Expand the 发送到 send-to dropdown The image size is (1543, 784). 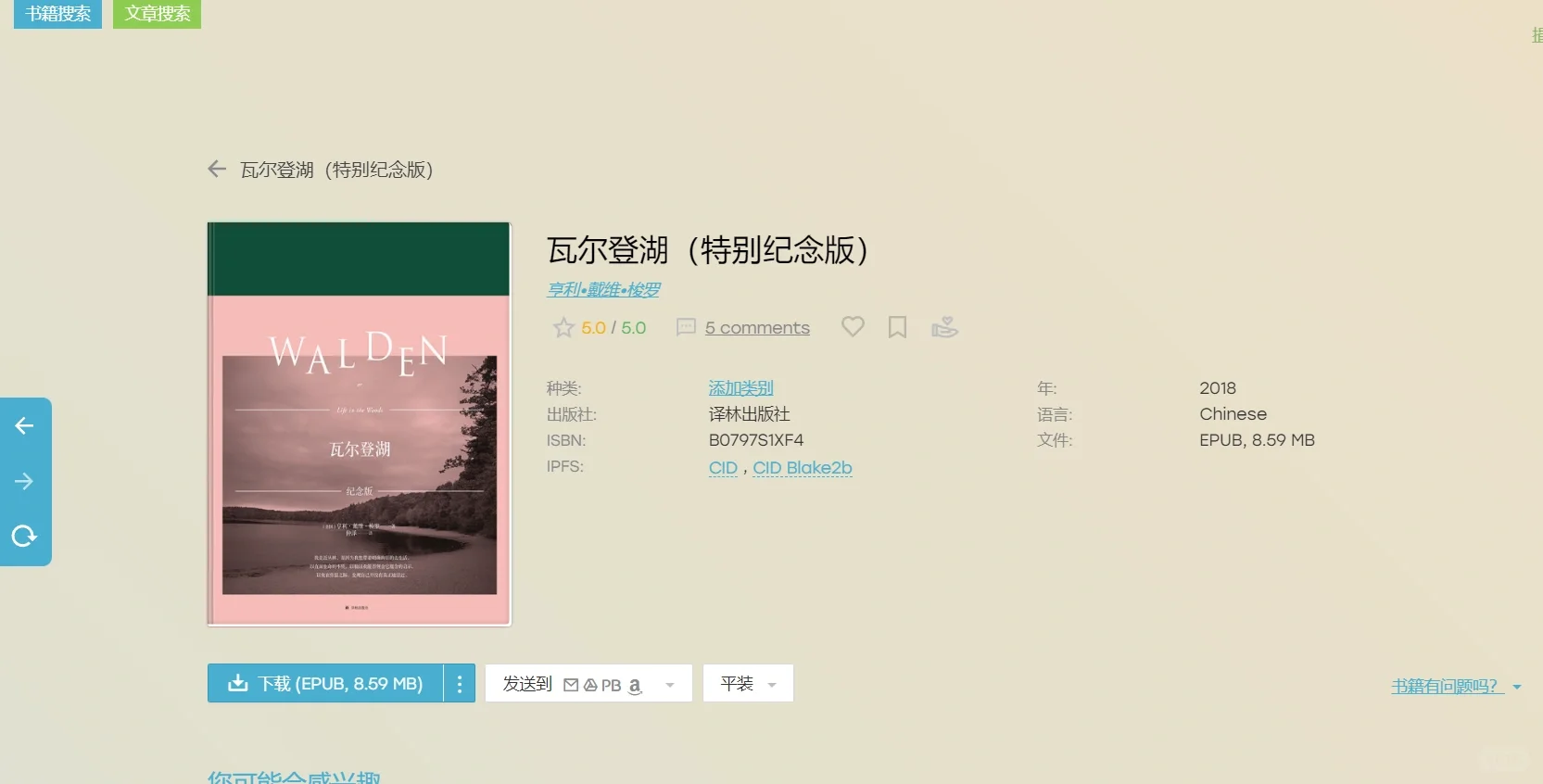click(588, 684)
